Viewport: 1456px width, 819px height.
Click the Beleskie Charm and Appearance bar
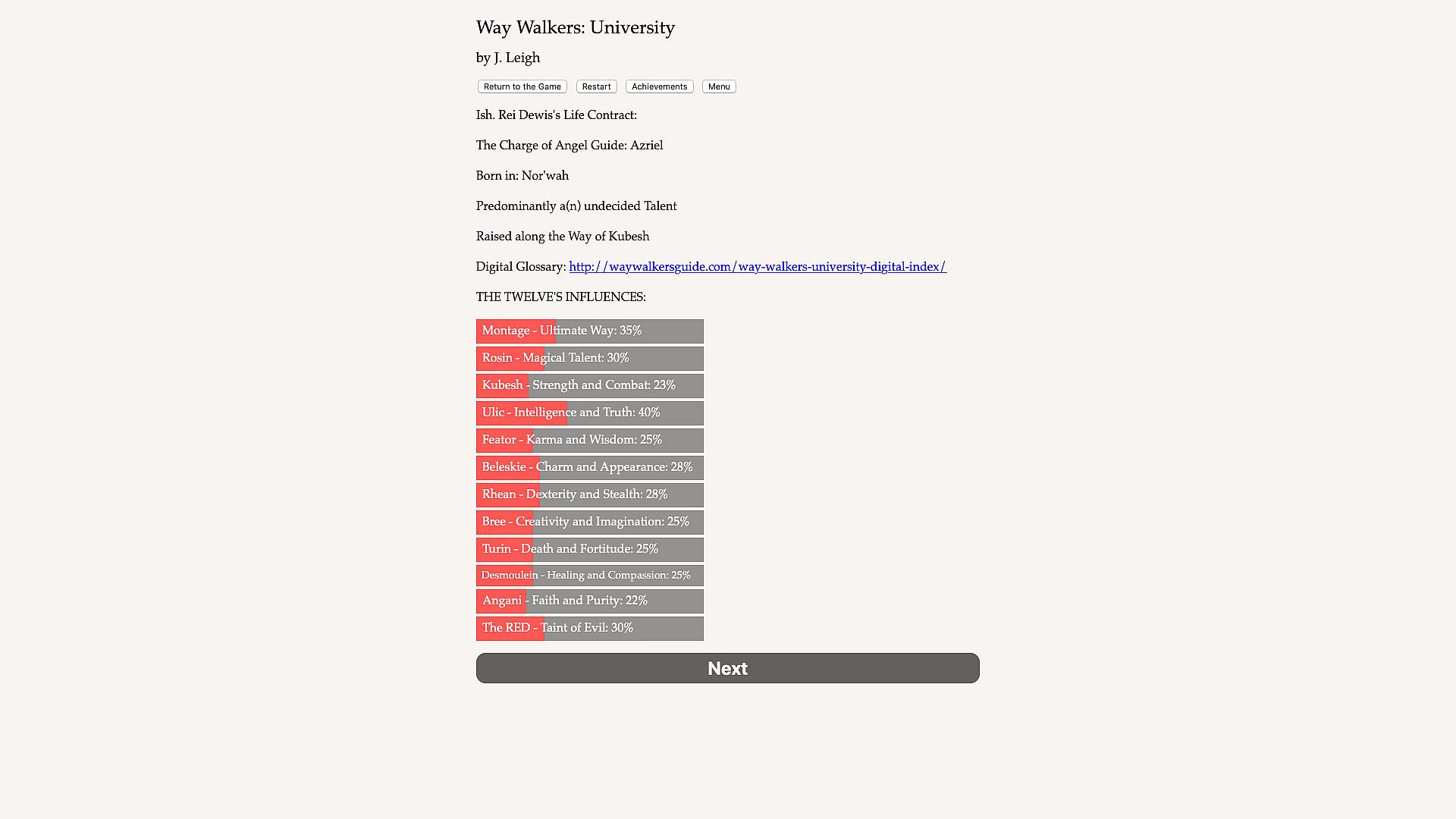[x=589, y=468]
